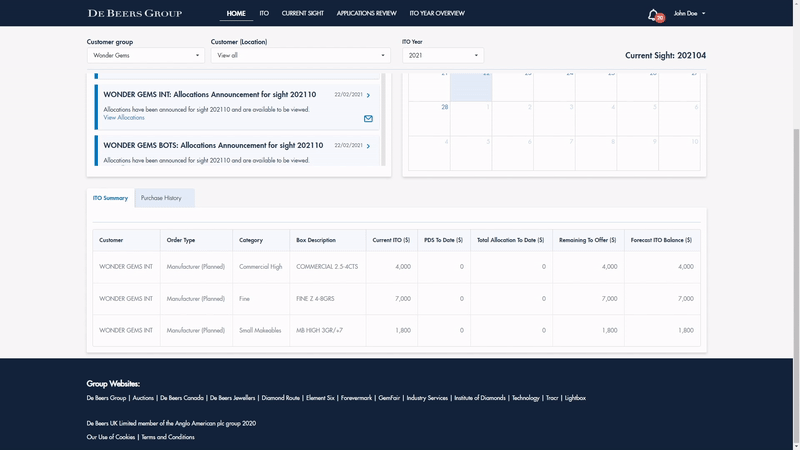Expand the Customer (Location) View all dropdown
Screen dimensions: 800x450
pos(301,55)
